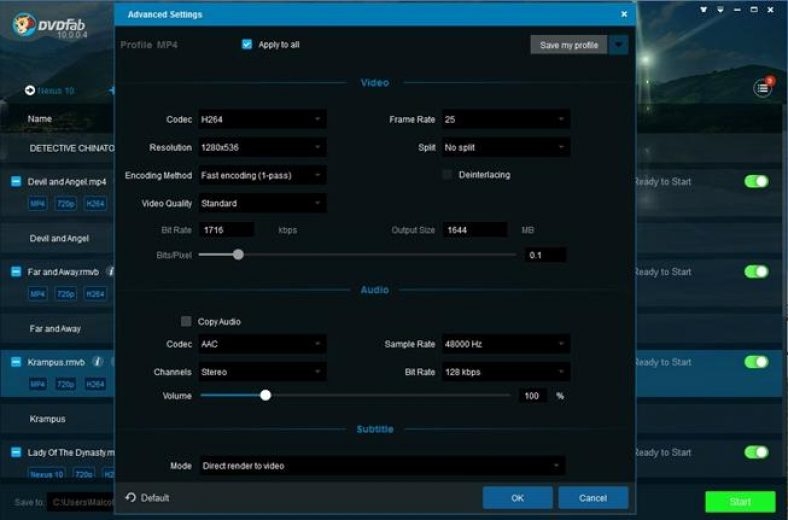Click the info icon beside Far and Away.rmvb
The width and height of the screenshot is (788, 520).
coord(110,271)
